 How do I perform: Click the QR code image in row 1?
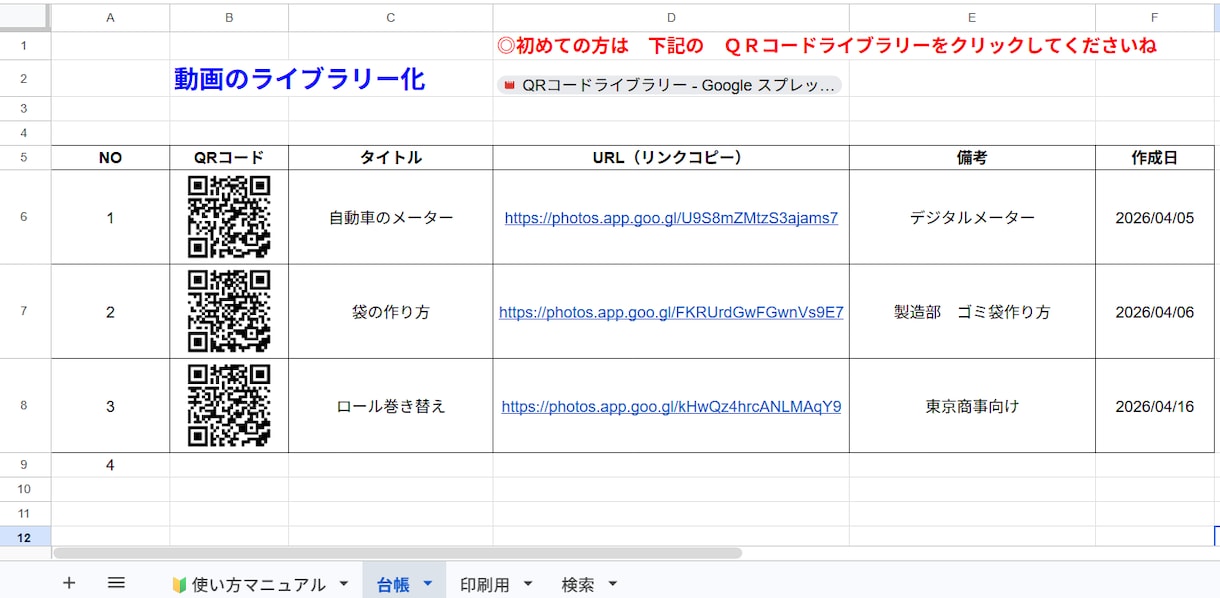pos(229,217)
